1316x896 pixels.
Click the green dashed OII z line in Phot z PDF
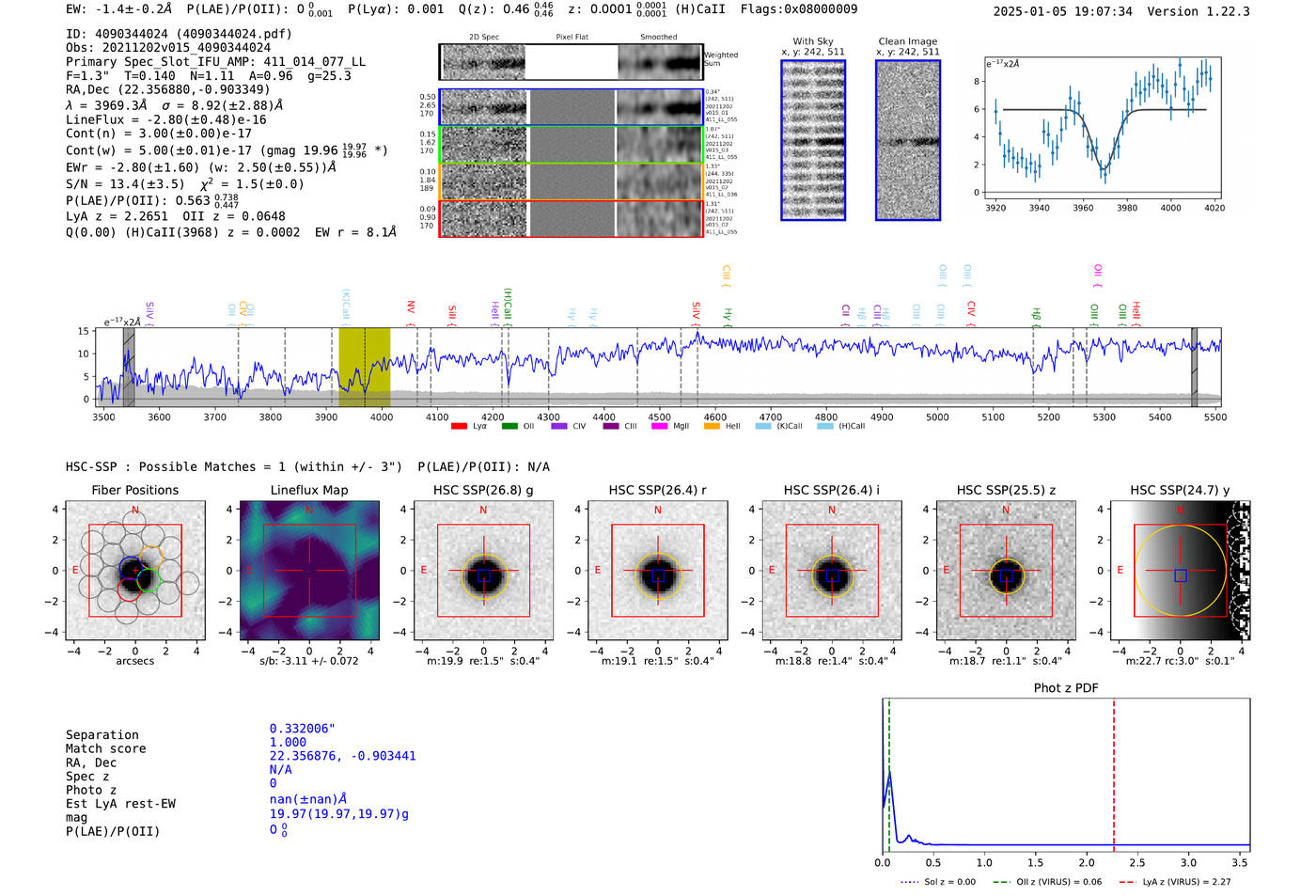pyautogui.click(x=888, y=777)
